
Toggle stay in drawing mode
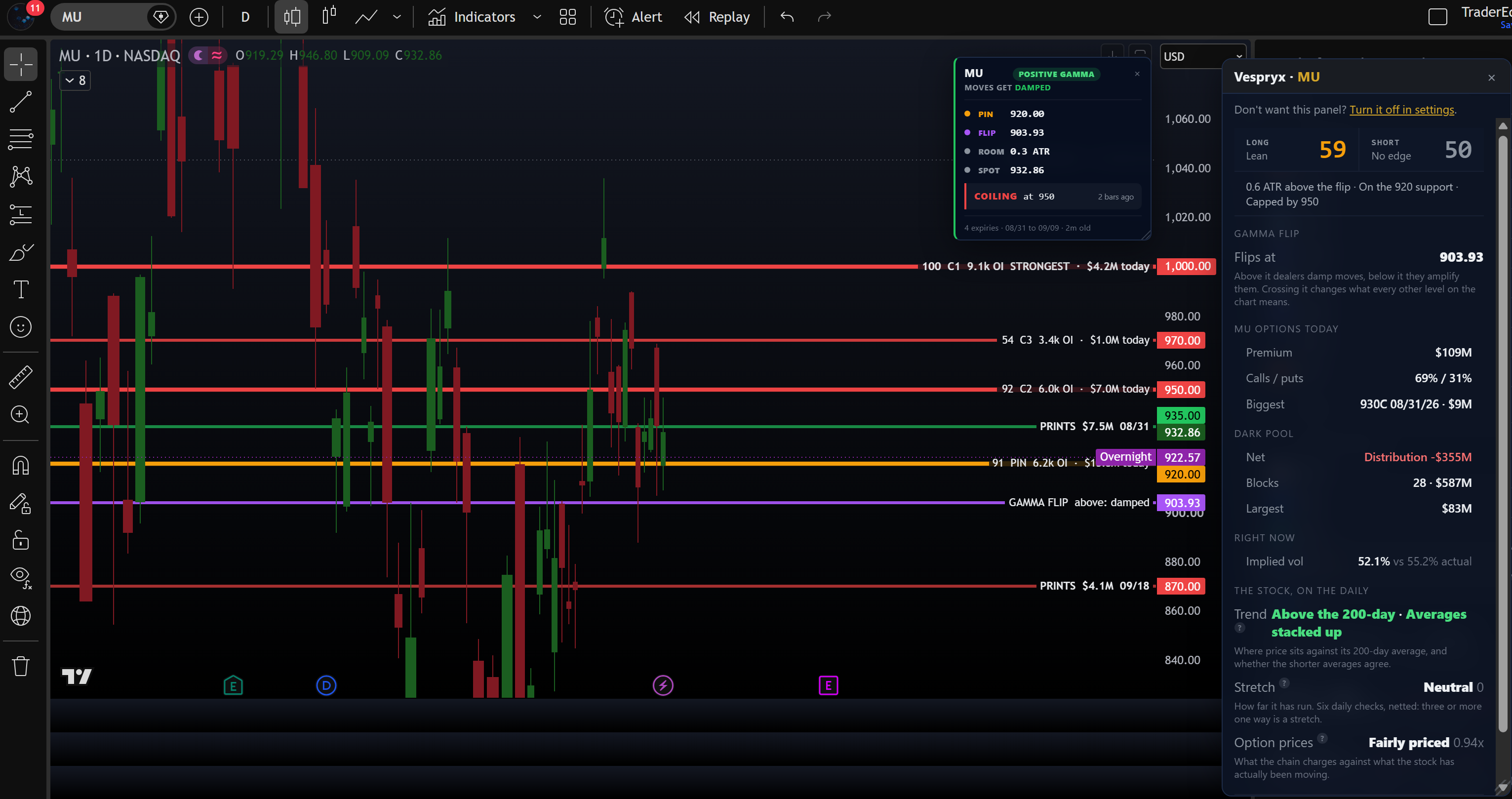21,504
